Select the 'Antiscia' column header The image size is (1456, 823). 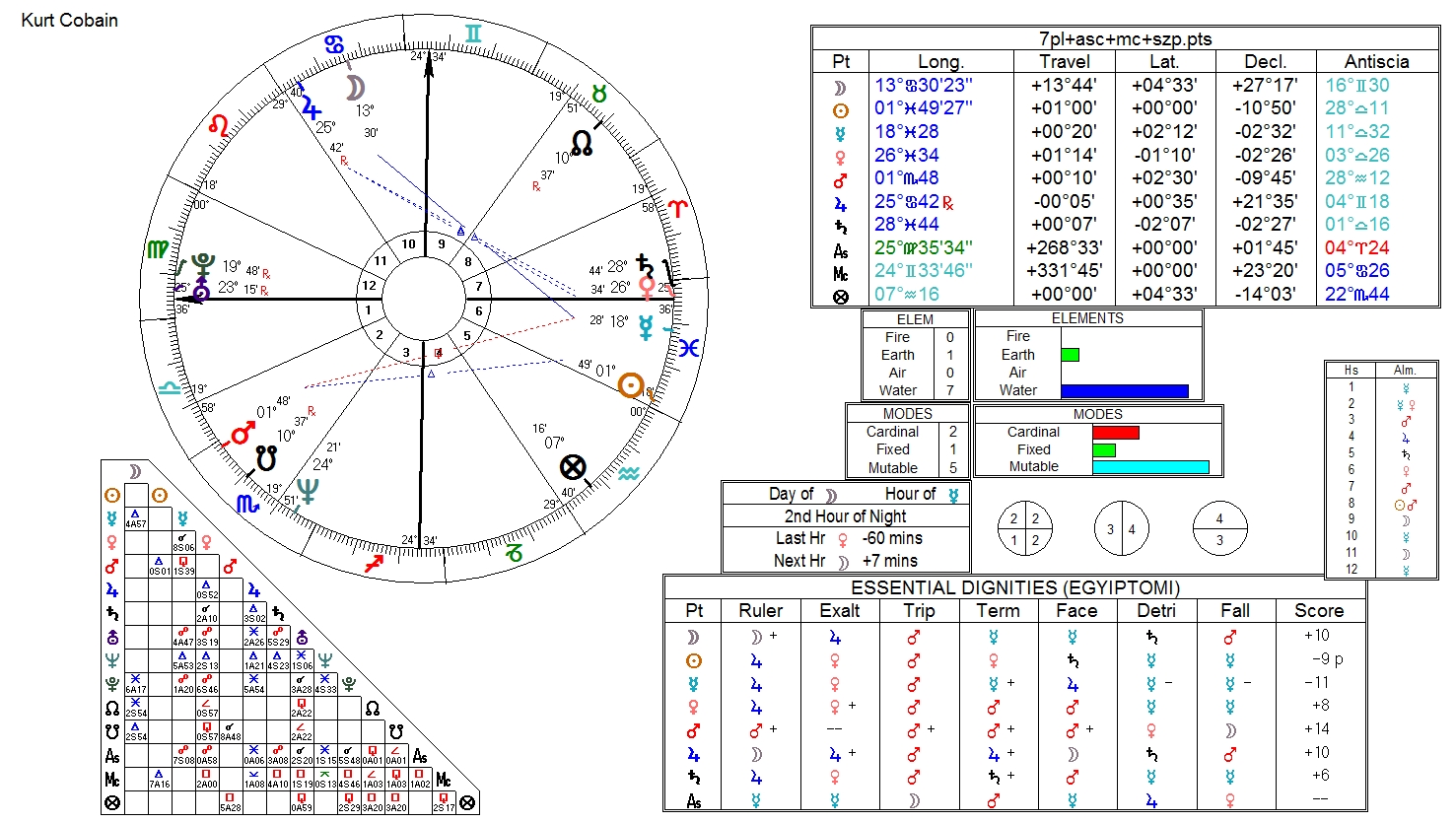point(1376,61)
